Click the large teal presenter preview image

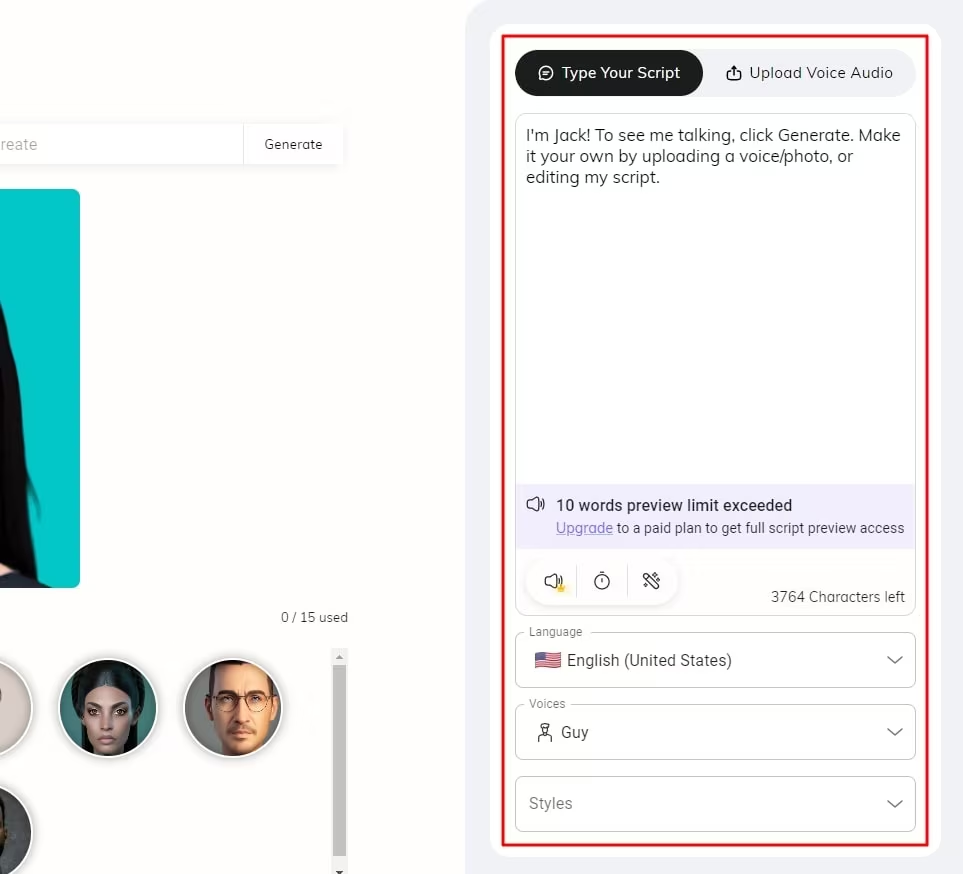[40, 388]
